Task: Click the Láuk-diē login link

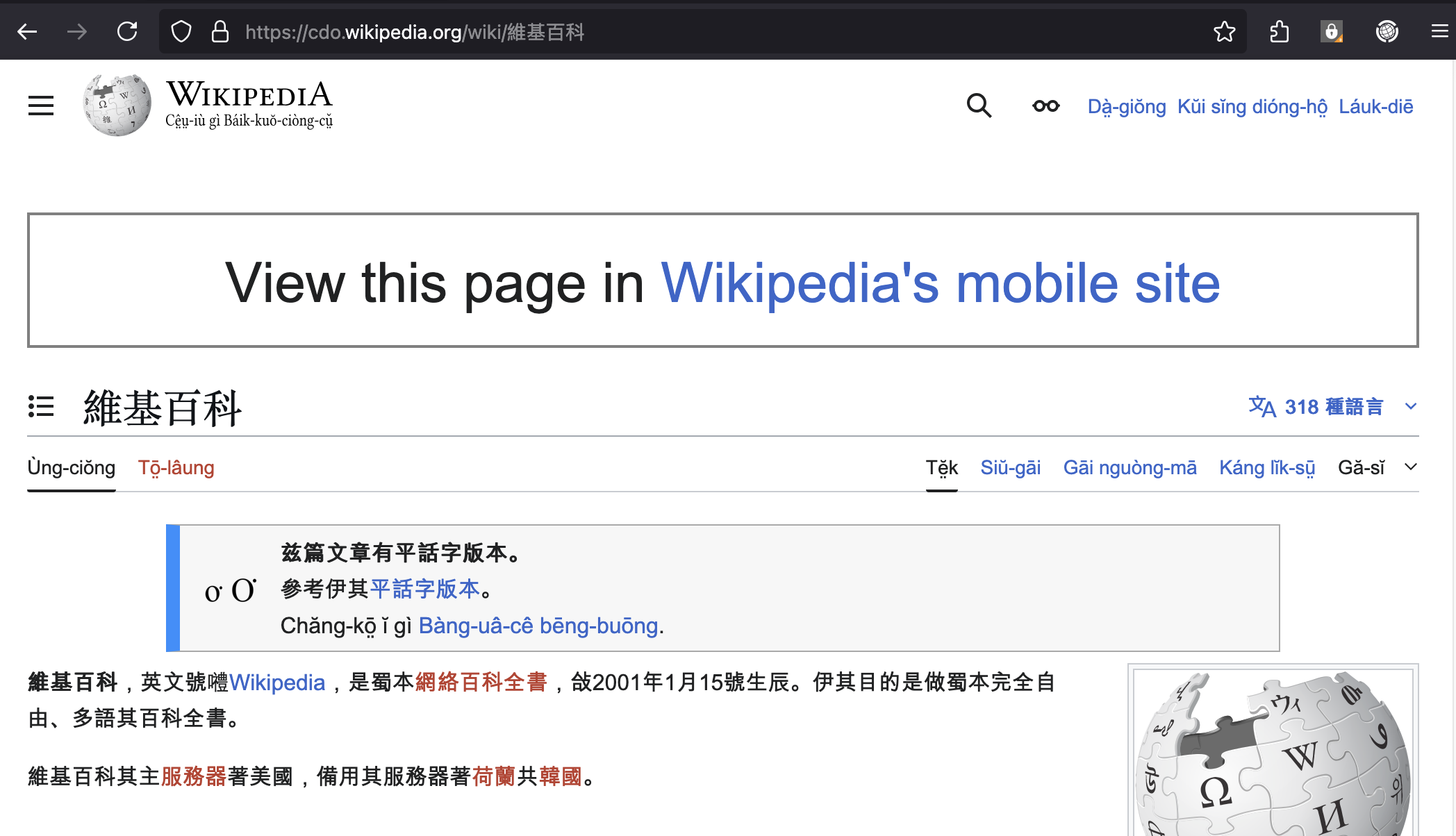Action: 1375,107
